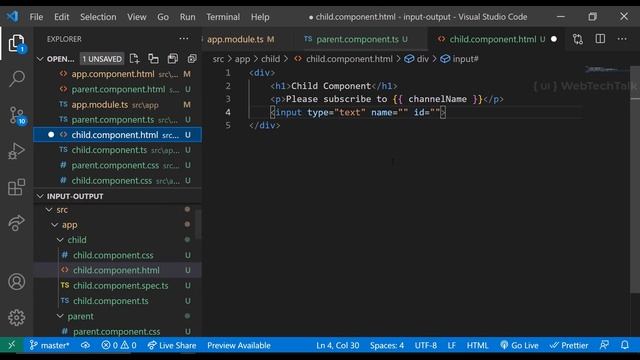
Task: Open Run and Debug view
Action: click(x=17, y=151)
